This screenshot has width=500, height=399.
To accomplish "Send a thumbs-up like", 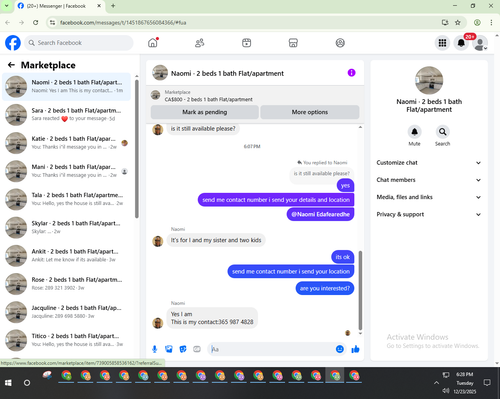I will [355, 349].
